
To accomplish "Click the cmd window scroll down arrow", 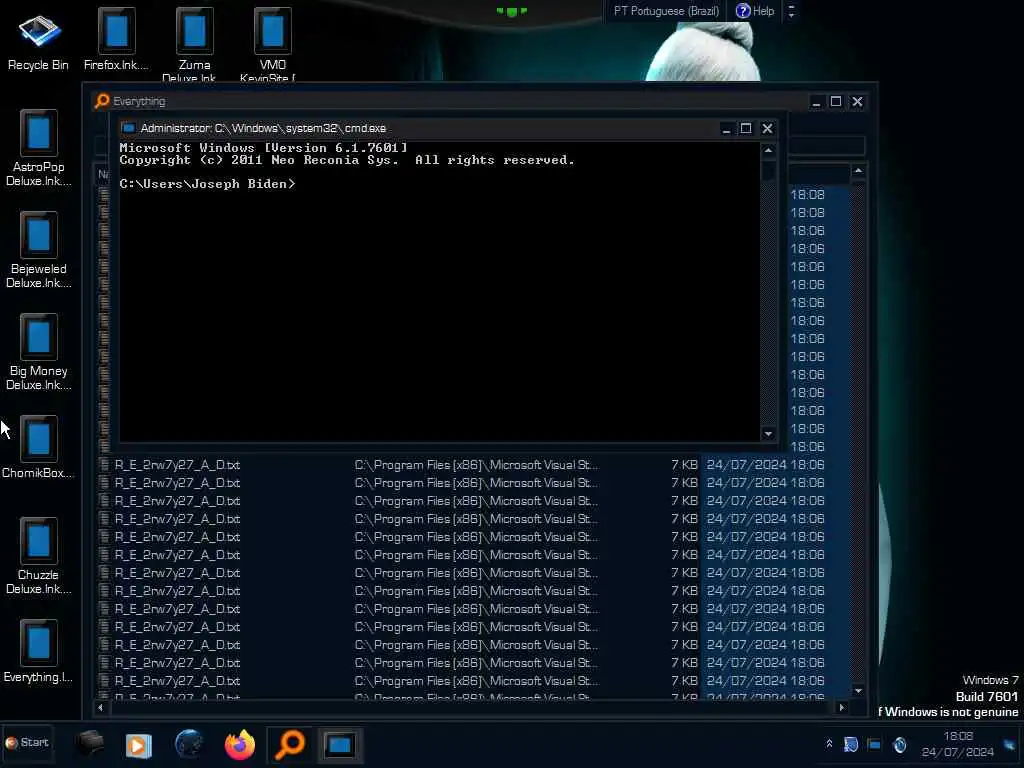I will (769, 434).
